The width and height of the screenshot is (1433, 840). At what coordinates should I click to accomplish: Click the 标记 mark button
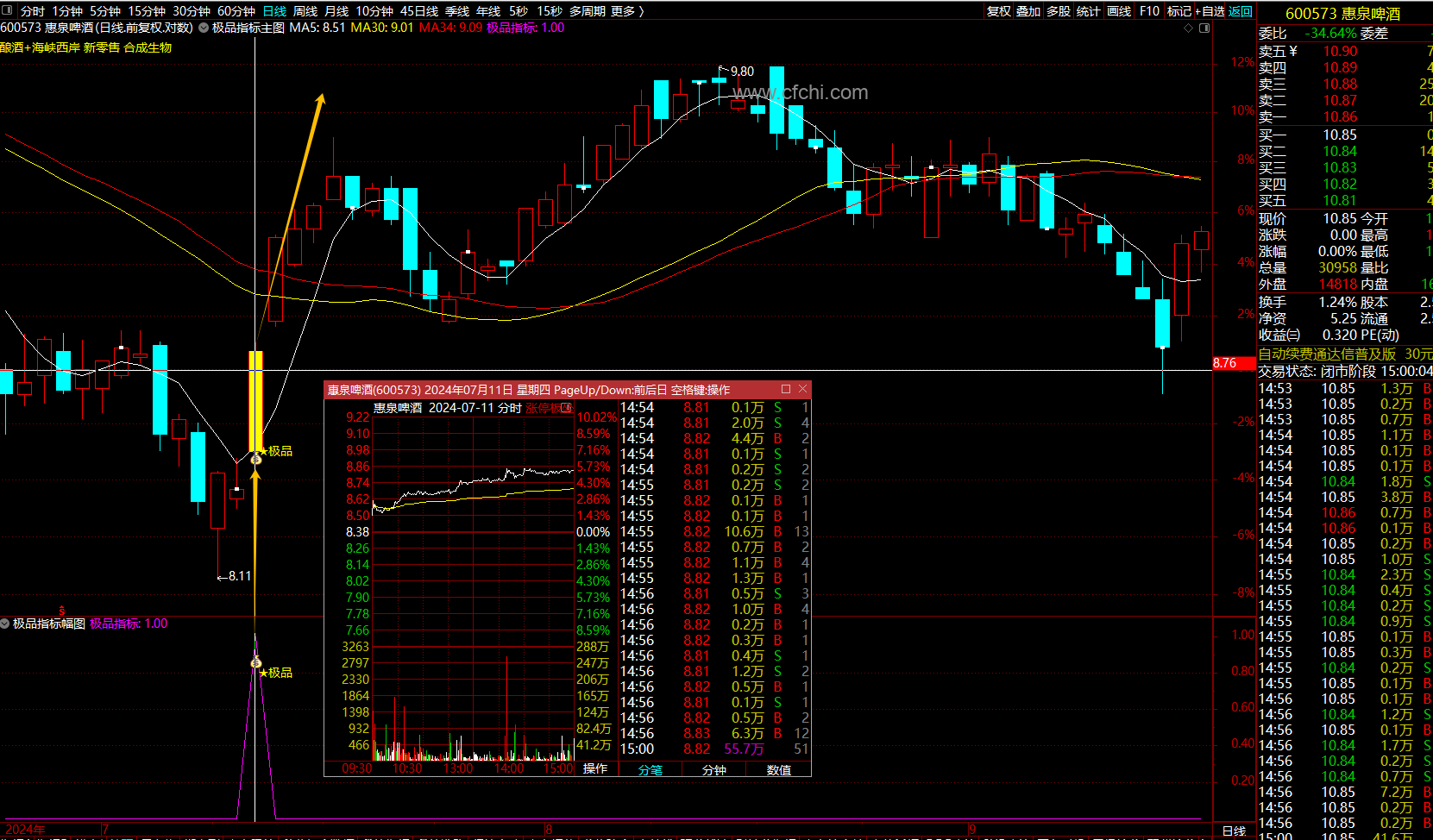[1178, 11]
